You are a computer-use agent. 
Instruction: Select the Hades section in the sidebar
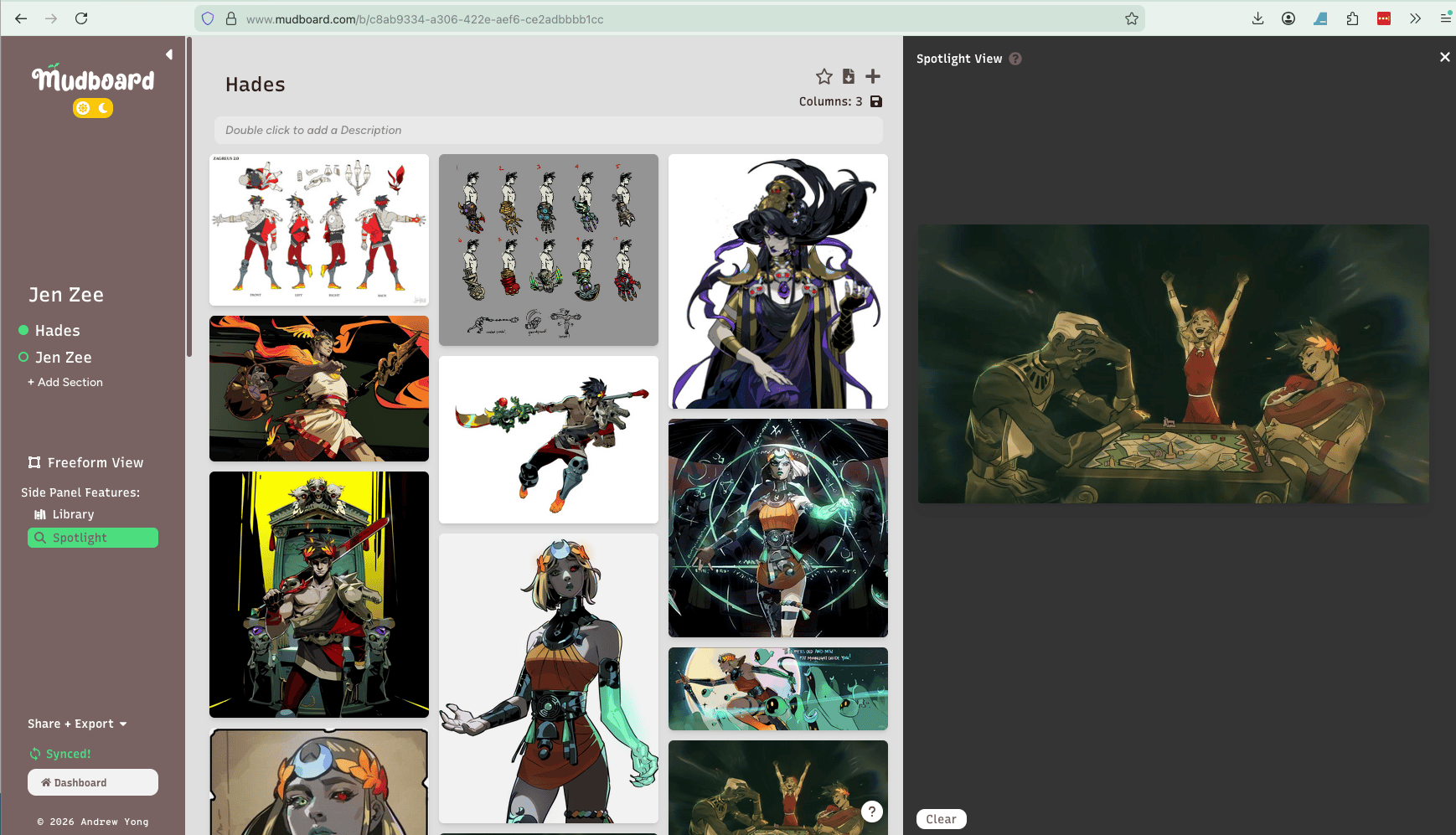tap(57, 331)
